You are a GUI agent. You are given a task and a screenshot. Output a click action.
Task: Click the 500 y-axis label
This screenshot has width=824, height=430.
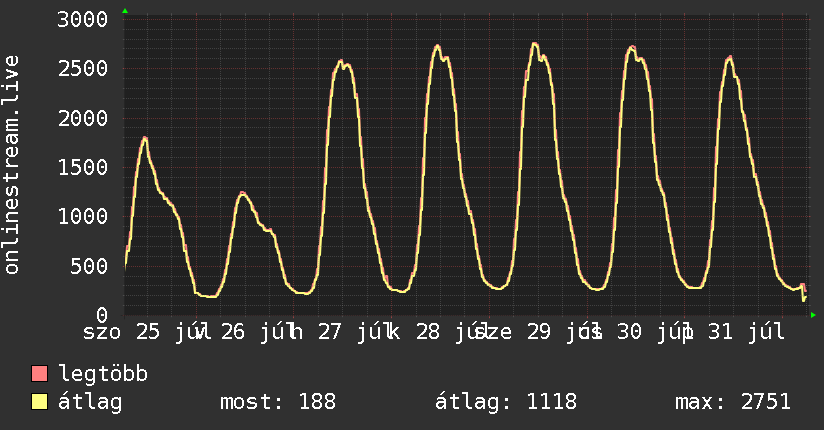click(x=89, y=266)
